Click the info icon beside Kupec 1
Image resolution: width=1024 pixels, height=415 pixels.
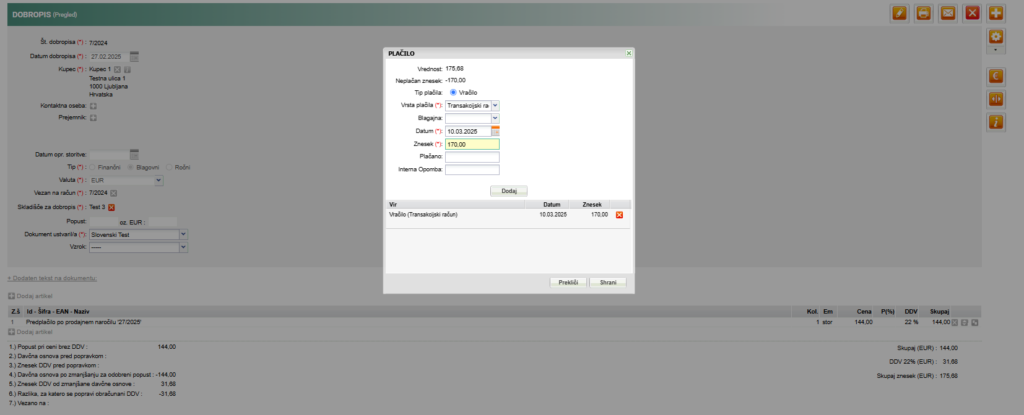(x=127, y=69)
